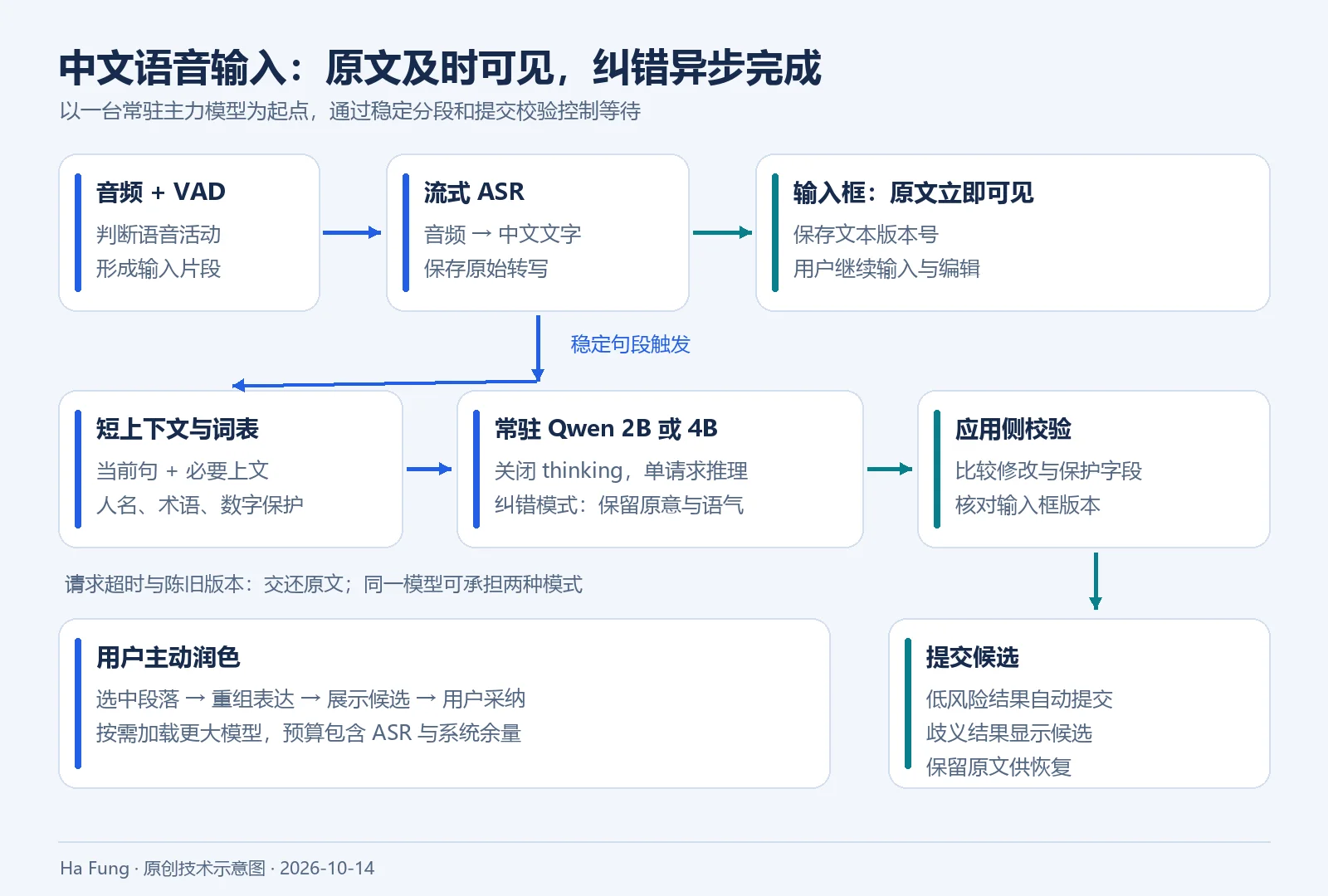
Task: Click the line 核对输入框版本
Action: (1028, 505)
